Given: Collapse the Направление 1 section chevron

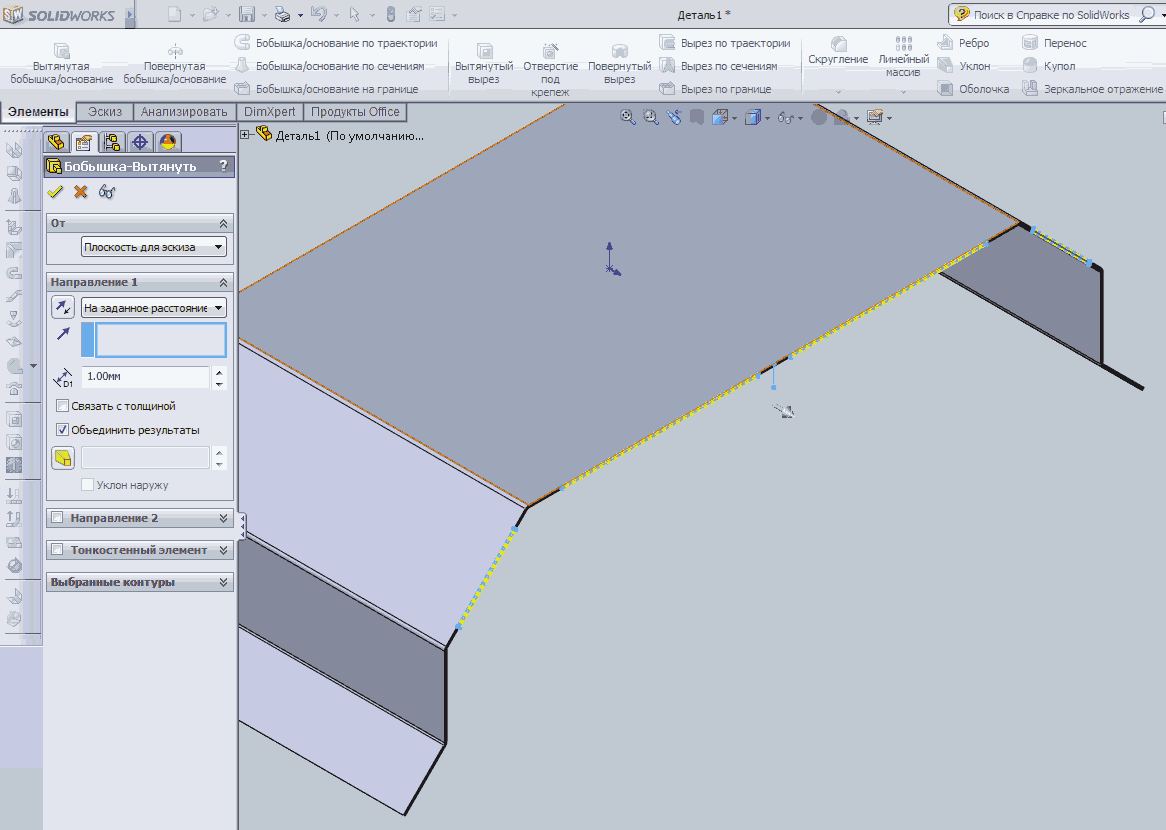Looking at the screenshot, I should 223,283.
